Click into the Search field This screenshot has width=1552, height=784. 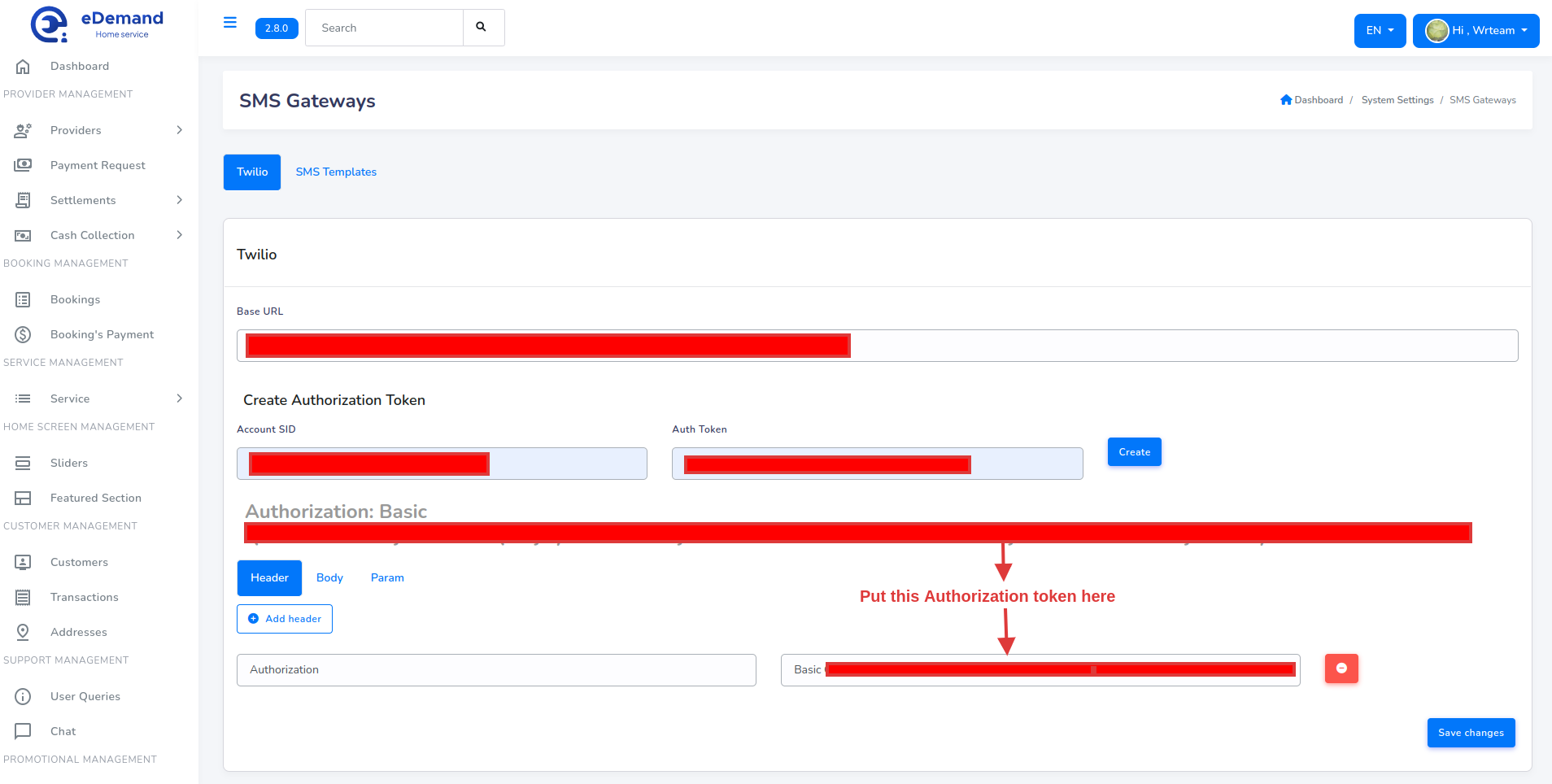click(384, 28)
